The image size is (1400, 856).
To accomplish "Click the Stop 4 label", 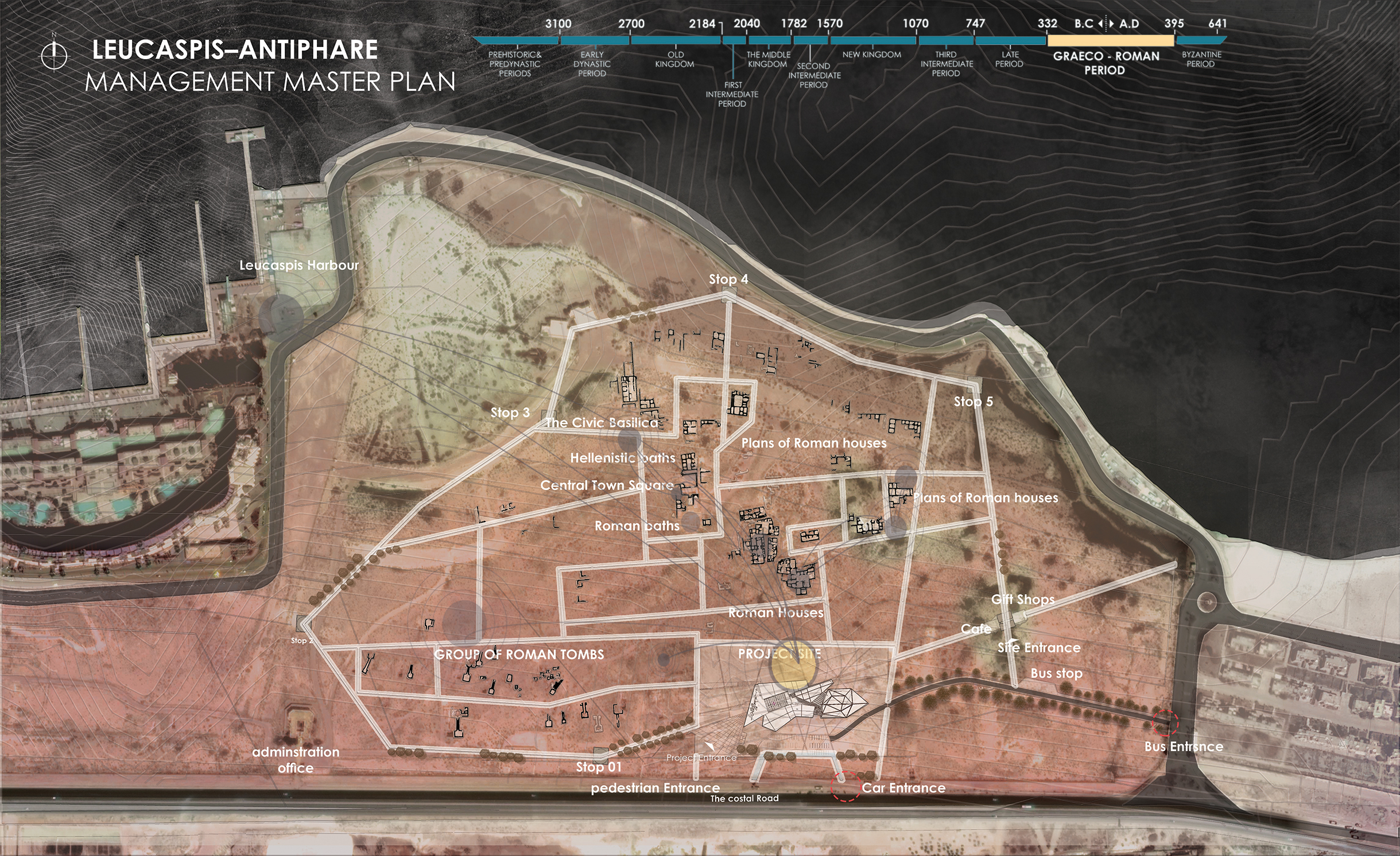I will tap(728, 279).
